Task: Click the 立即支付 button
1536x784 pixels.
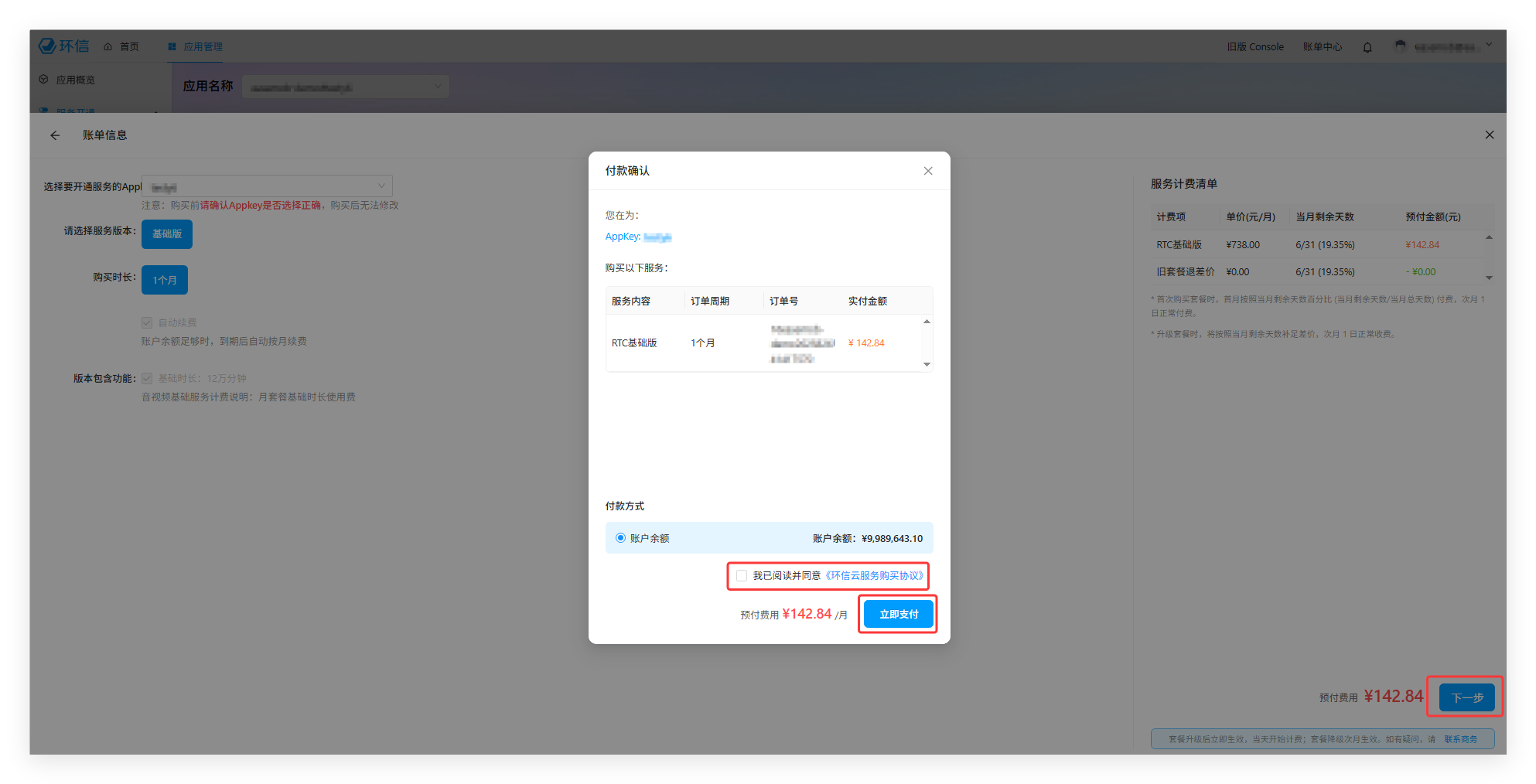Action: pos(898,615)
